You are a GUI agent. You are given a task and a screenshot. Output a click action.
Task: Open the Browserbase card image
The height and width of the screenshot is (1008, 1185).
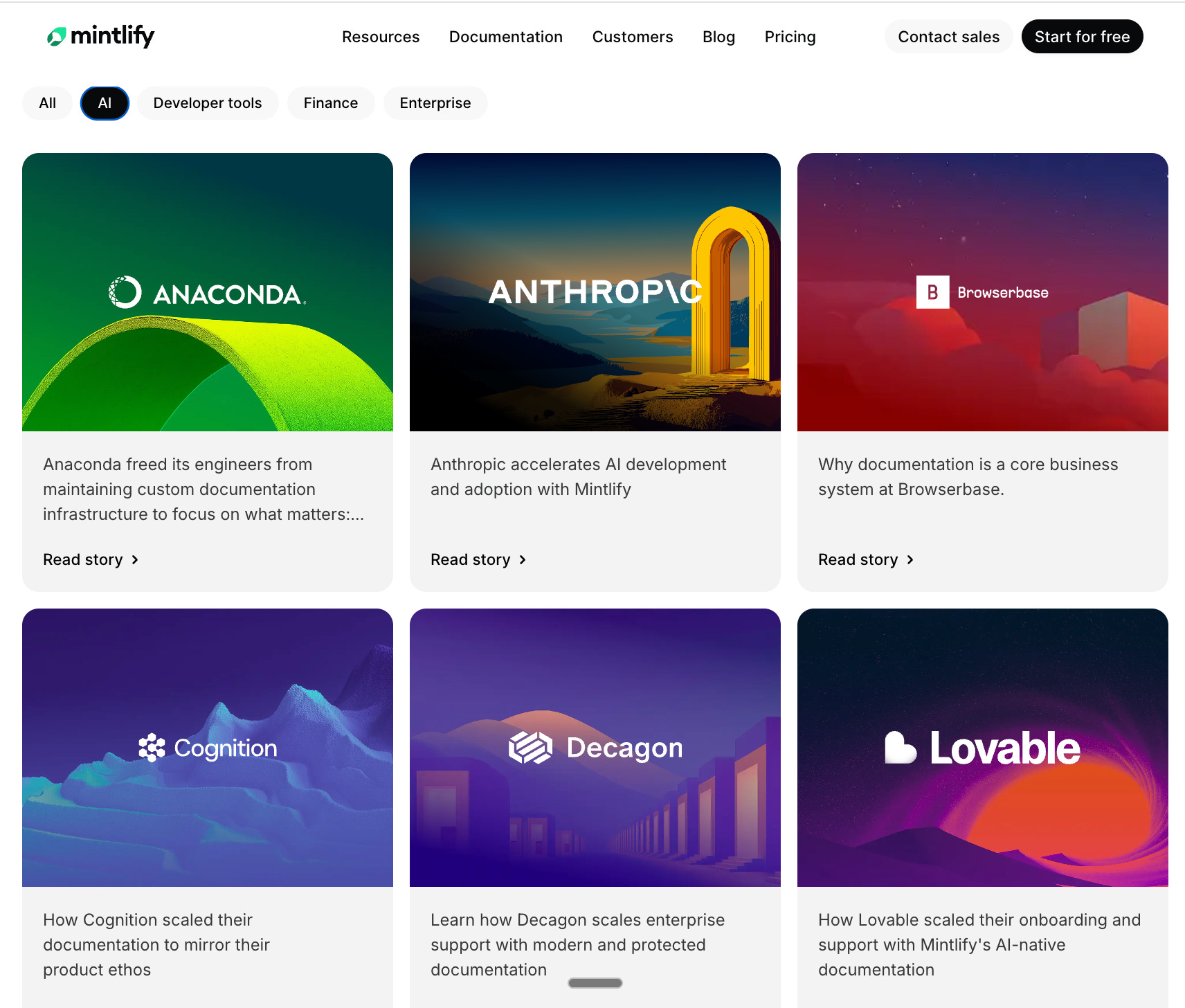983,292
